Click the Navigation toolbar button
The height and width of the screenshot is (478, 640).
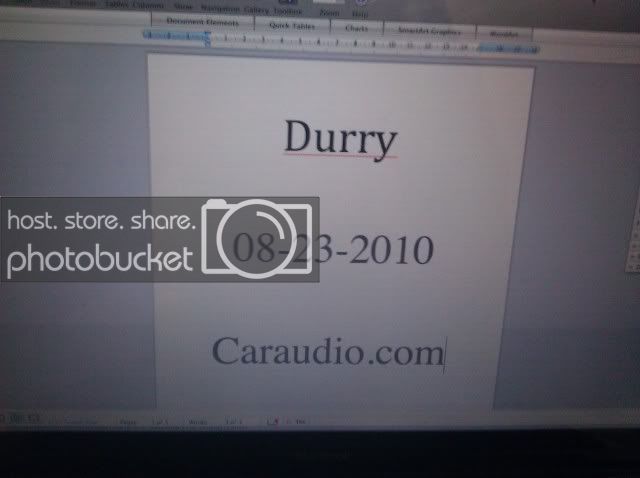click(220, 8)
